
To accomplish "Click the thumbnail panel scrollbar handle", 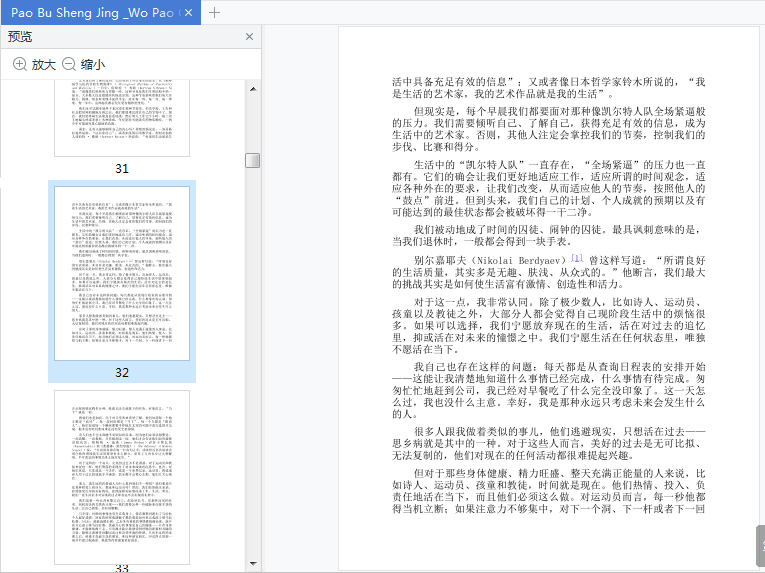I will (253, 161).
